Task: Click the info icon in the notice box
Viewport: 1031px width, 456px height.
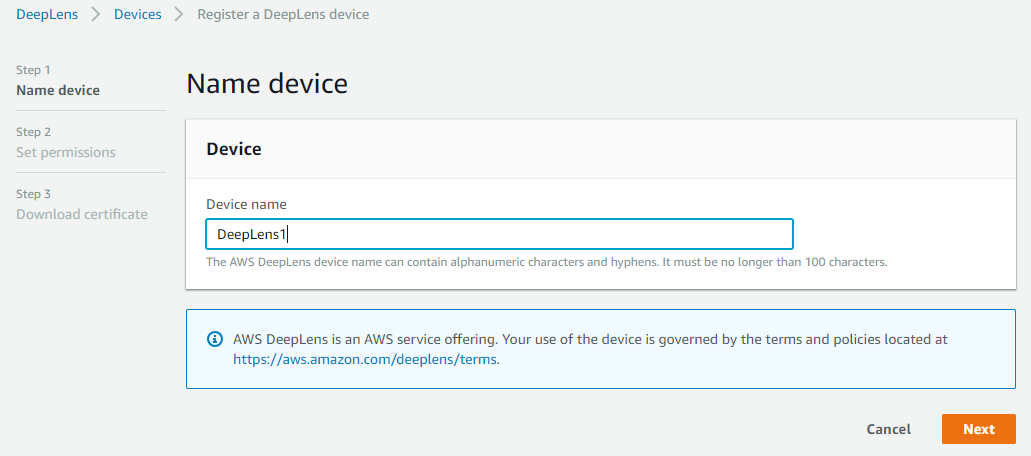Action: click(x=214, y=339)
